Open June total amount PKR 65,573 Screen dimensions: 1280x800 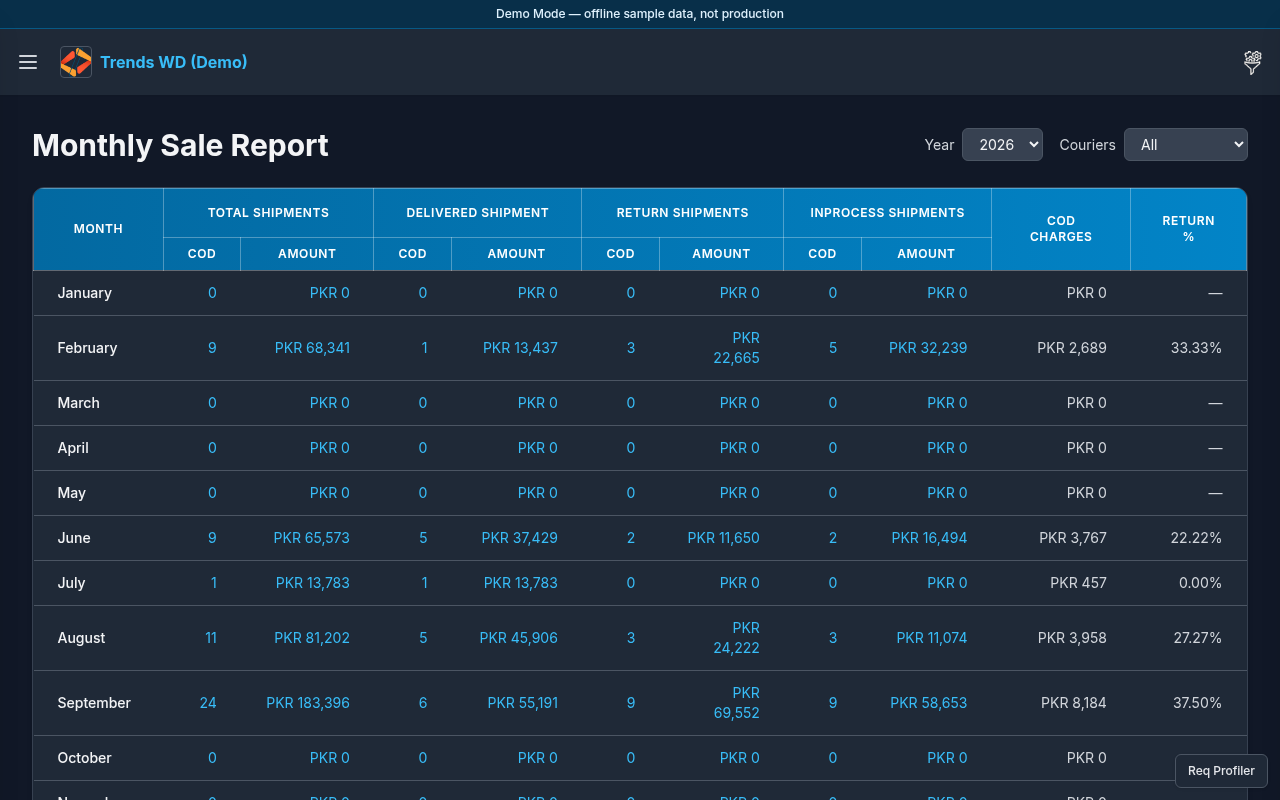pyautogui.click(x=312, y=538)
